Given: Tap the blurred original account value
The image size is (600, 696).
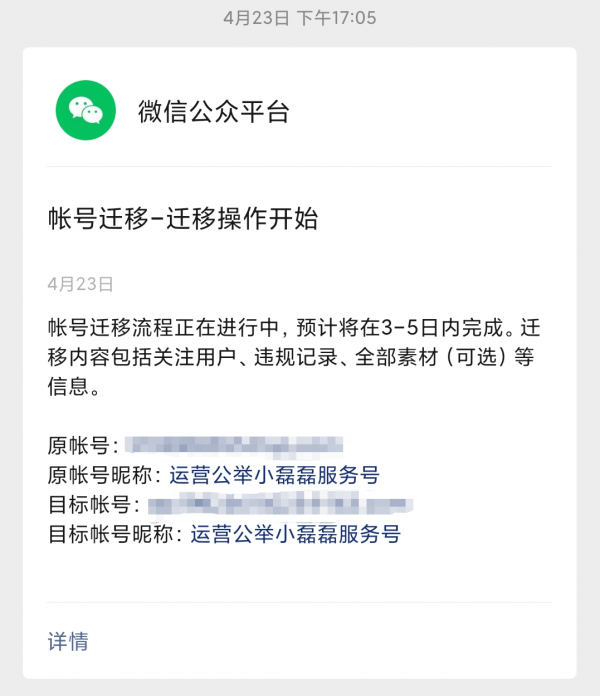Looking at the screenshot, I should tap(234, 446).
